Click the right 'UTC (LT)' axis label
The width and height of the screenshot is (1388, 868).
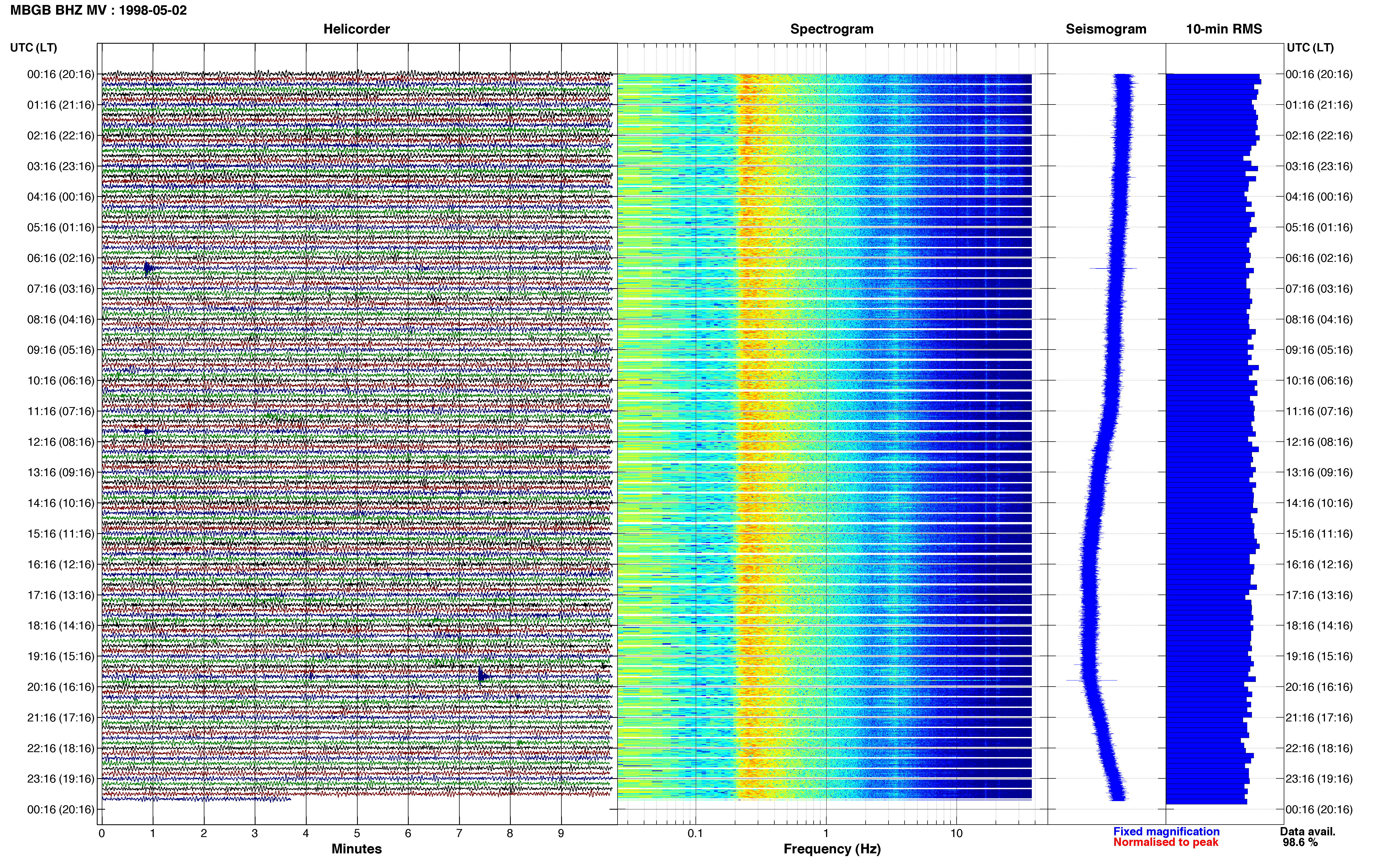[x=1311, y=48]
